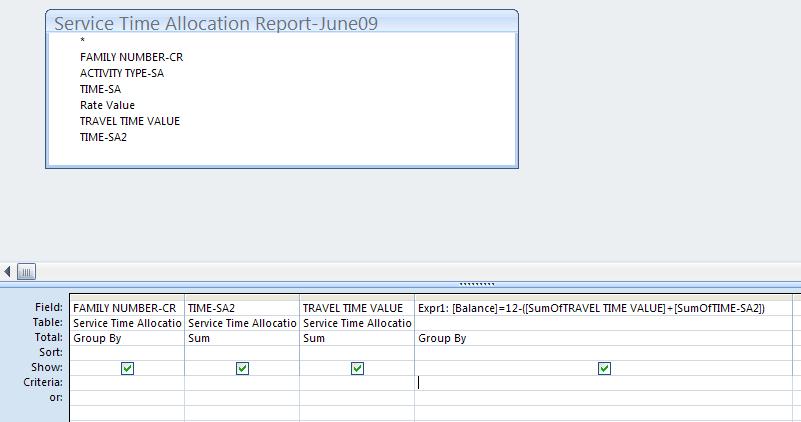801x422 pixels.
Task: Click the Service Time Allocation Report-June09 title bar
Action: (x=282, y=22)
